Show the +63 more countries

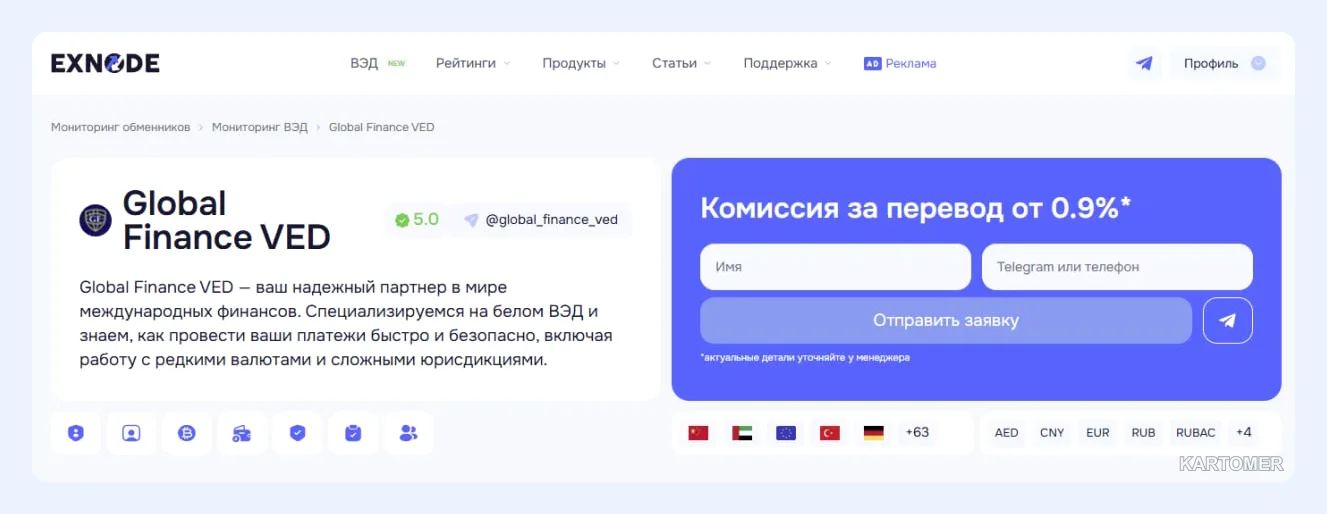point(917,433)
